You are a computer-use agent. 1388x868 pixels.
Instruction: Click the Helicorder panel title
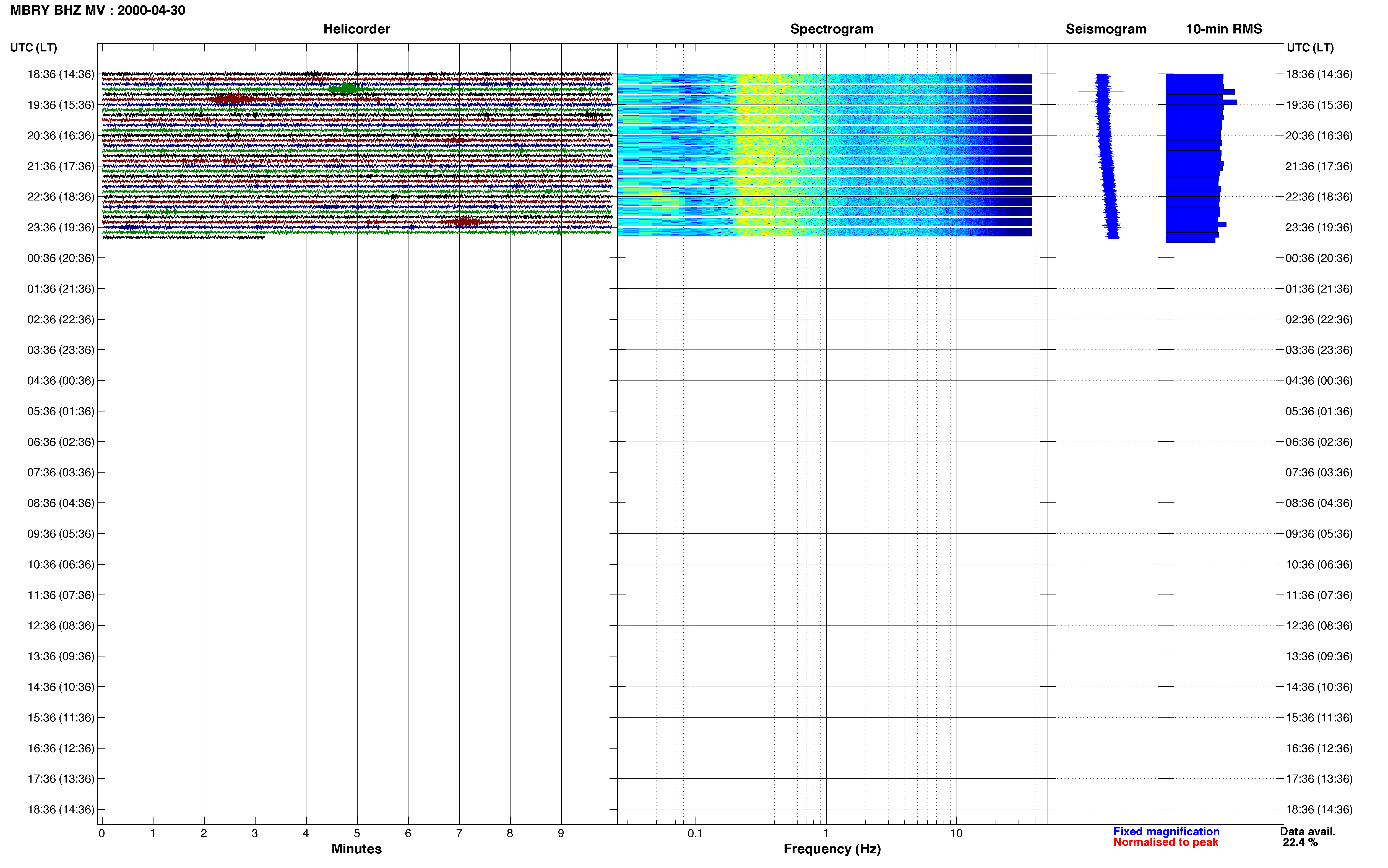click(x=356, y=29)
